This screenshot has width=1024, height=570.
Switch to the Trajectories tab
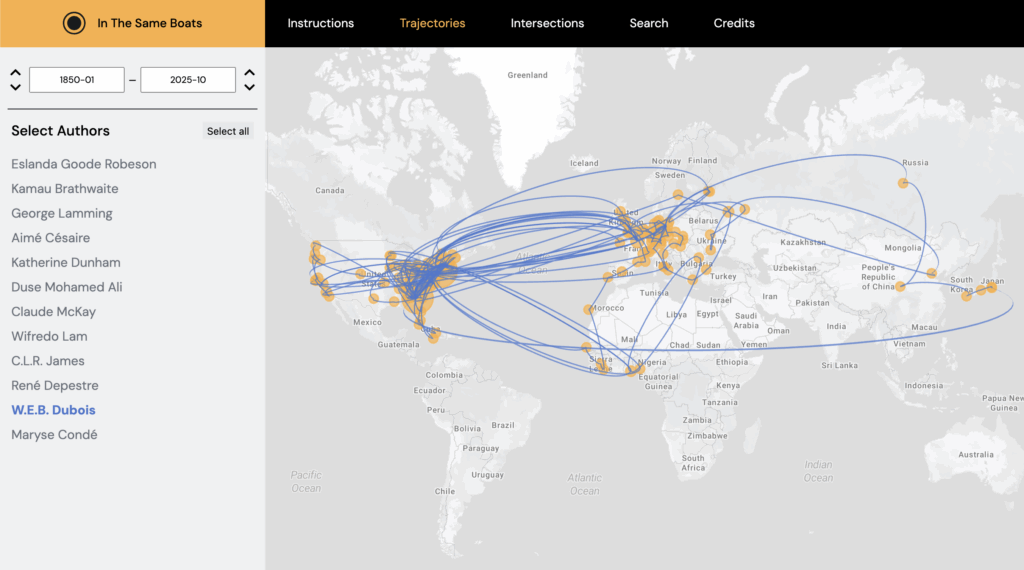click(432, 23)
